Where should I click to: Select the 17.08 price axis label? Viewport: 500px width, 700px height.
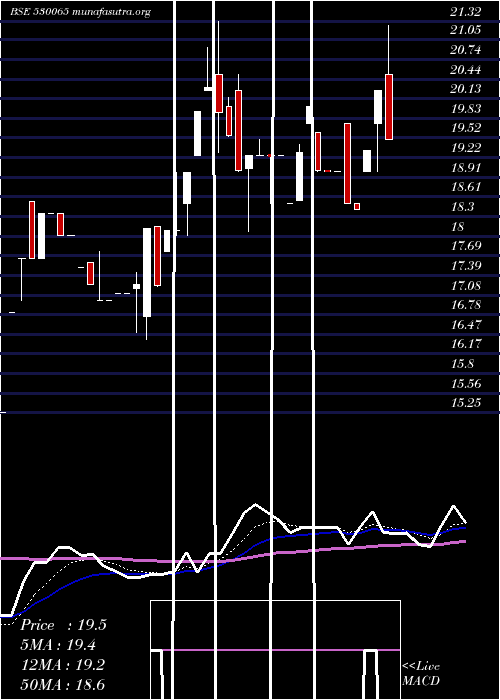(x=466, y=286)
